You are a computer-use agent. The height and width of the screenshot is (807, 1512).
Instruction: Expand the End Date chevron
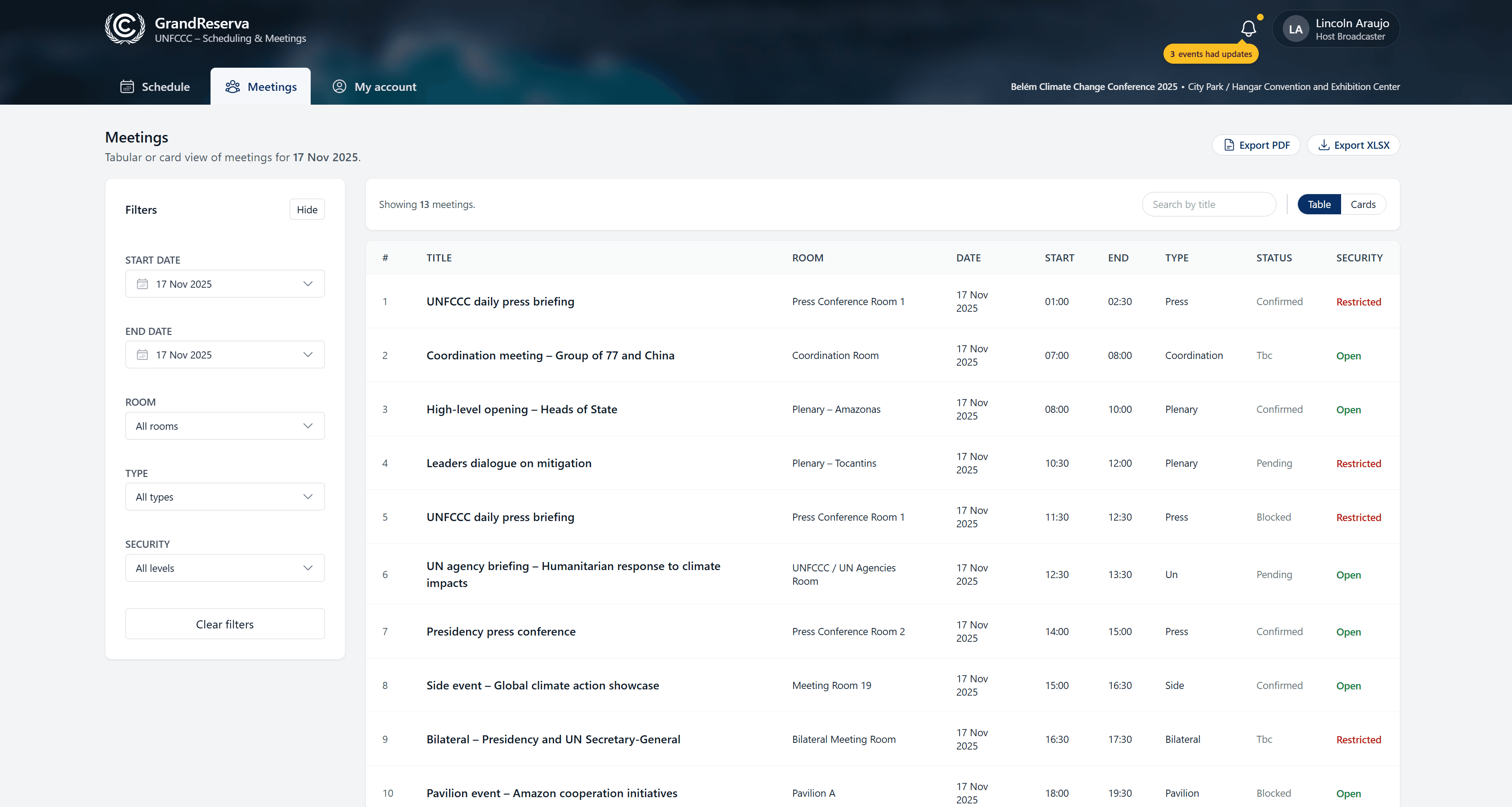click(x=308, y=355)
